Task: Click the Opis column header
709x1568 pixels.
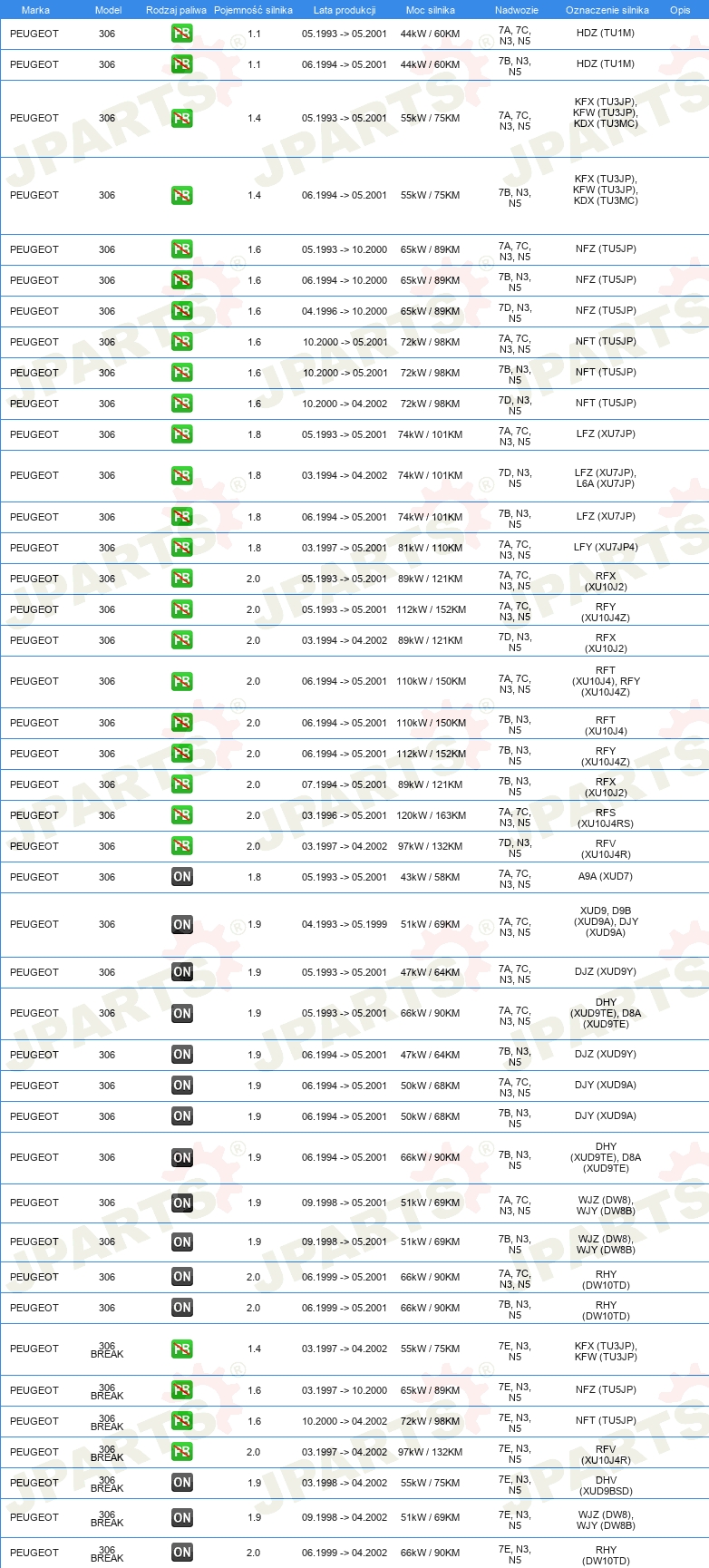Action: [680, 10]
